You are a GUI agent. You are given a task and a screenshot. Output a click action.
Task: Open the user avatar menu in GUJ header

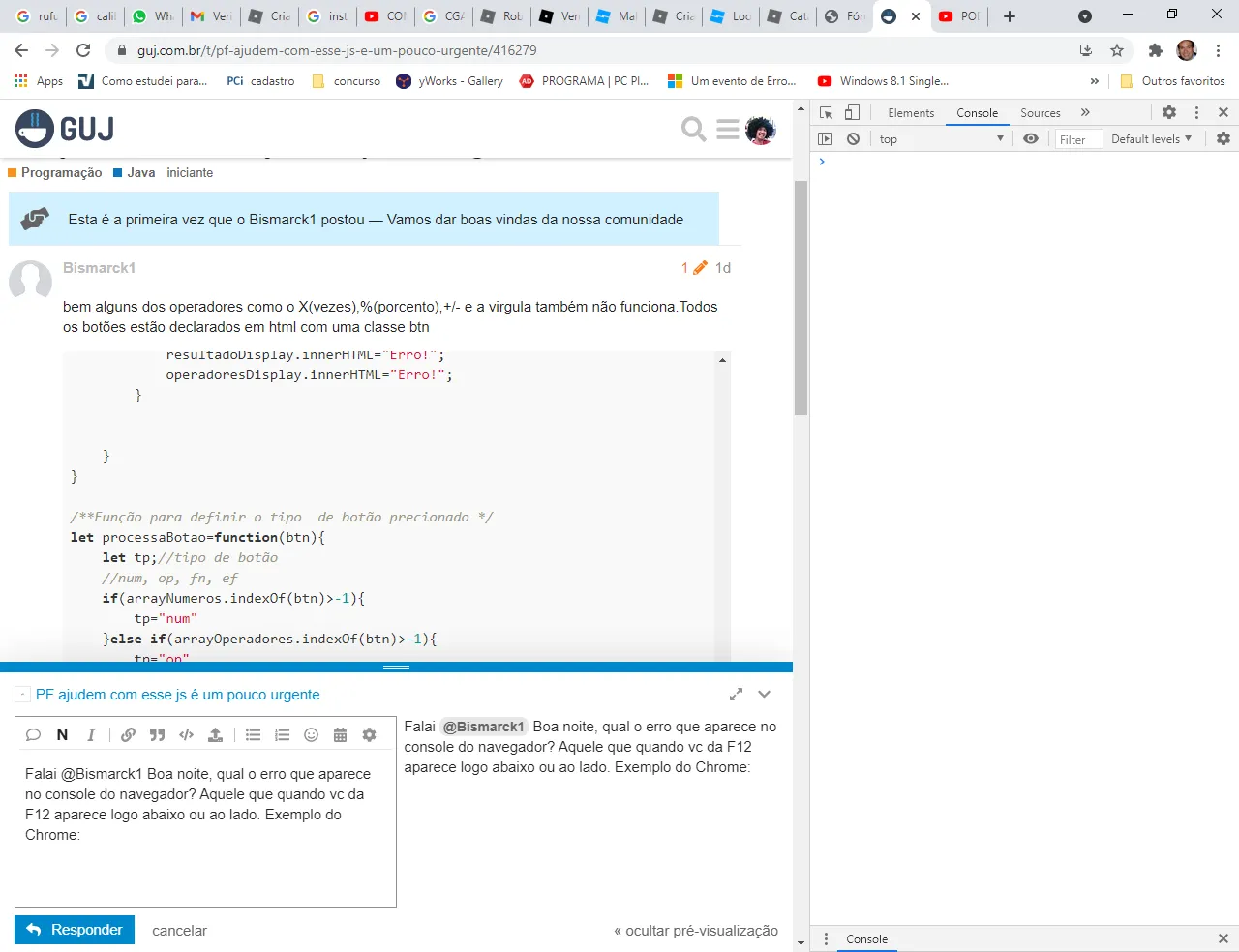click(x=761, y=130)
